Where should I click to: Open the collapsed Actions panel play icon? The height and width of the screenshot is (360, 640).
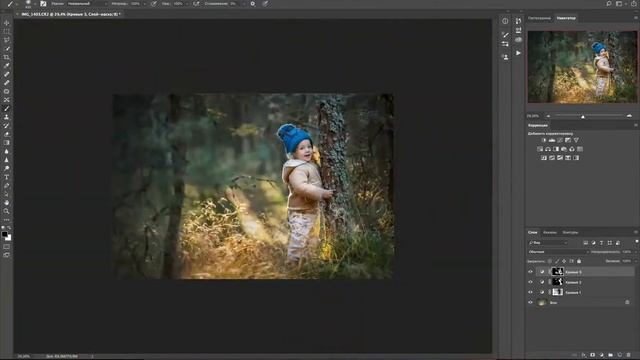[x=518, y=53]
